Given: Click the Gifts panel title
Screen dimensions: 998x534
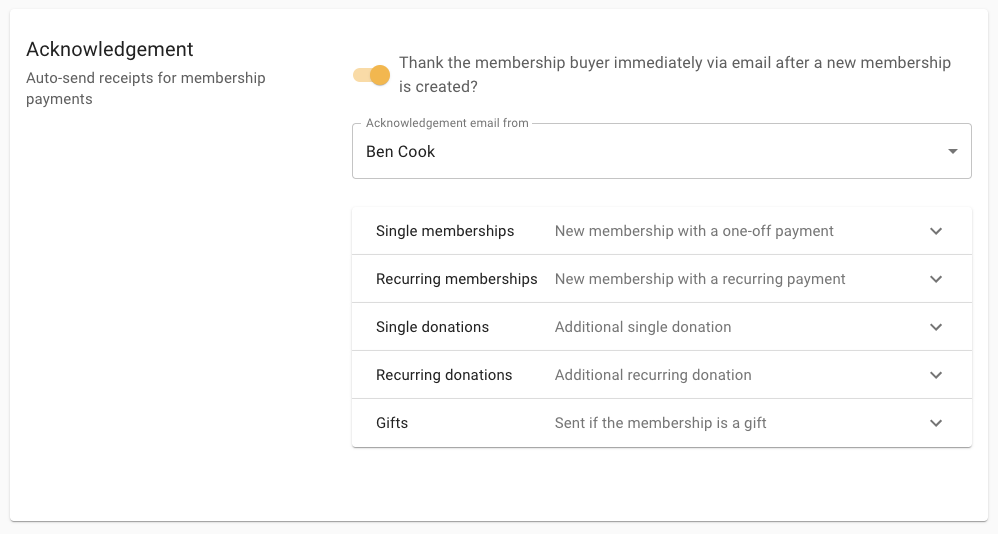Looking at the screenshot, I should pos(392,423).
